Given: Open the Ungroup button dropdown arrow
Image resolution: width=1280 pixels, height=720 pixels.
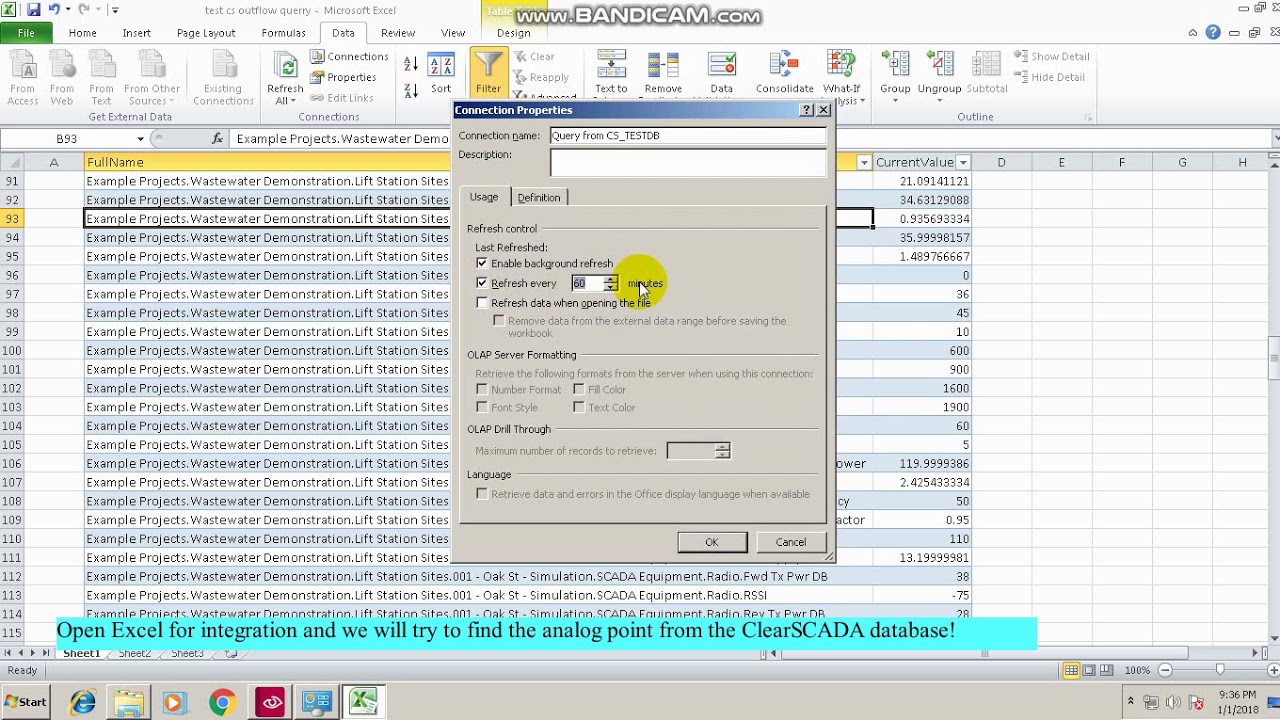Looking at the screenshot, I should click(x=939, y=100).
